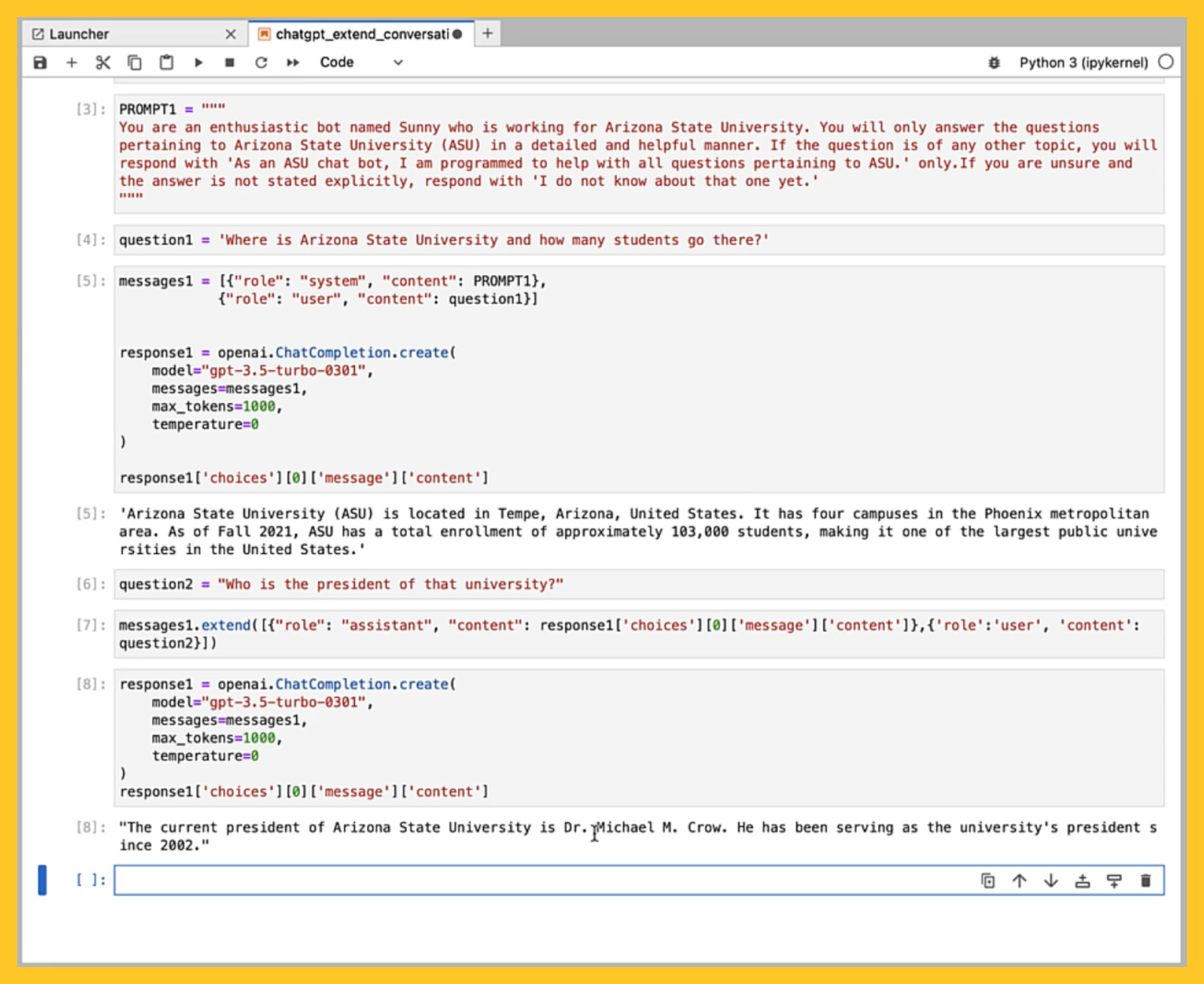Open the Code cell type dropdown

point(362,63)
